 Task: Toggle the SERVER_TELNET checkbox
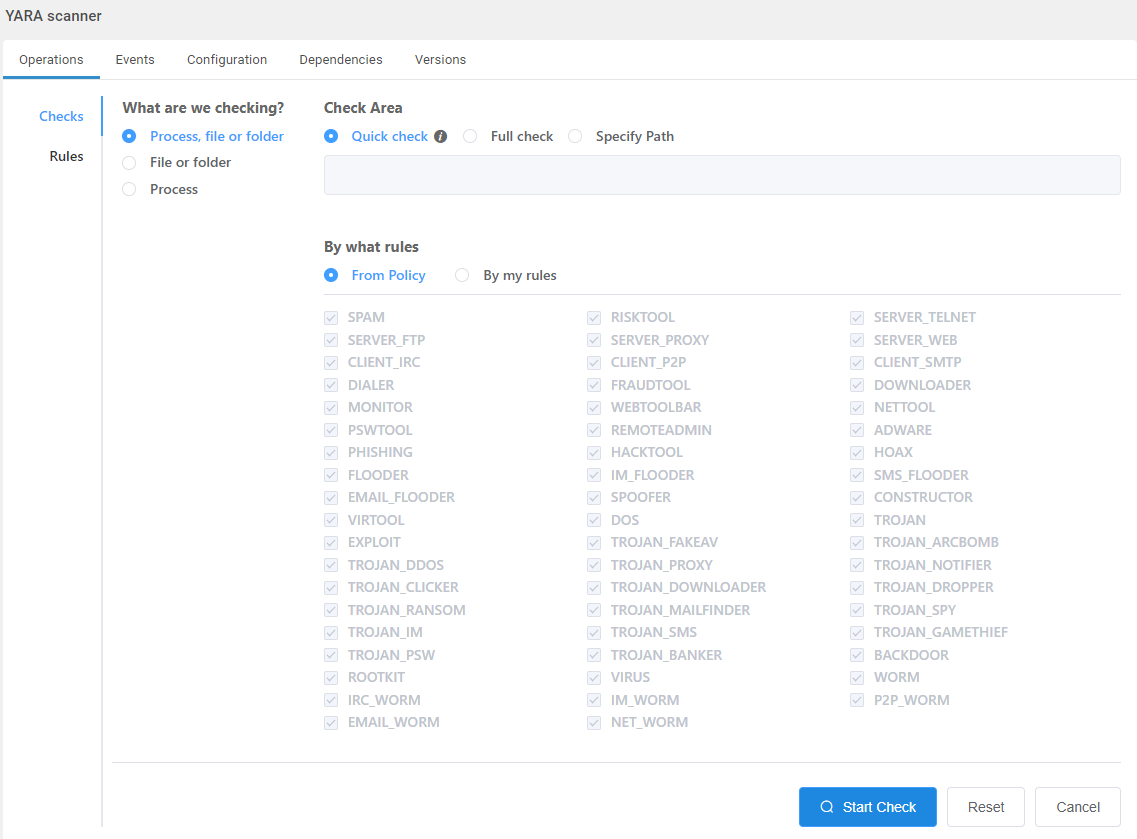857,318
